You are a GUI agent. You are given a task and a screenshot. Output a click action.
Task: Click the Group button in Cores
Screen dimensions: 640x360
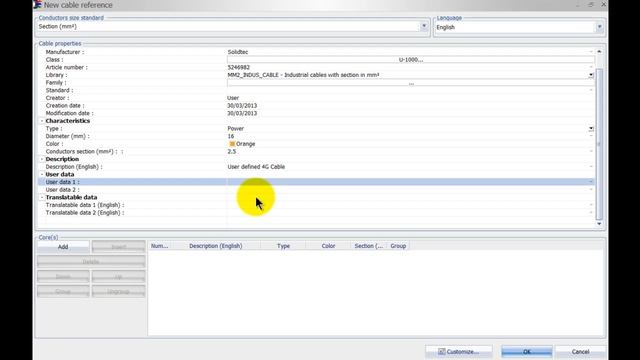tap(63, 291)
